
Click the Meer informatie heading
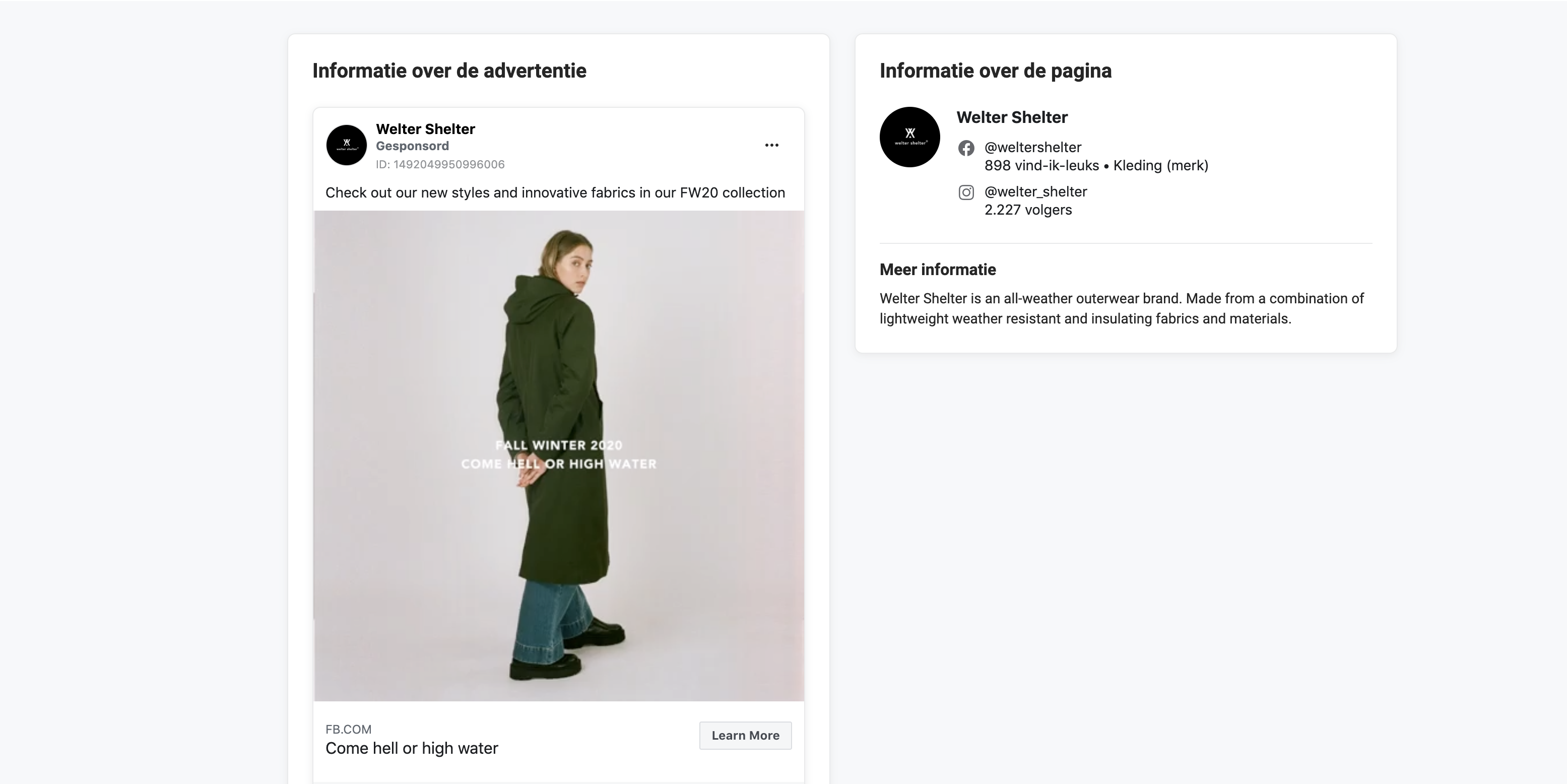pos(937,270)
